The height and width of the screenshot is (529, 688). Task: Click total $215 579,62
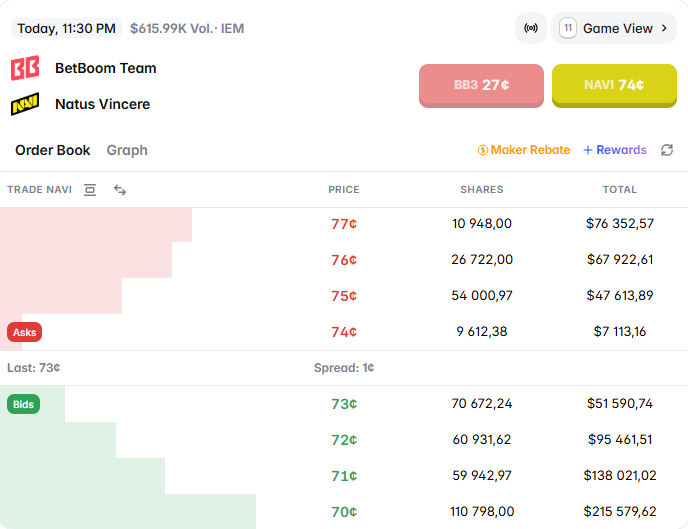click(620, 511)
